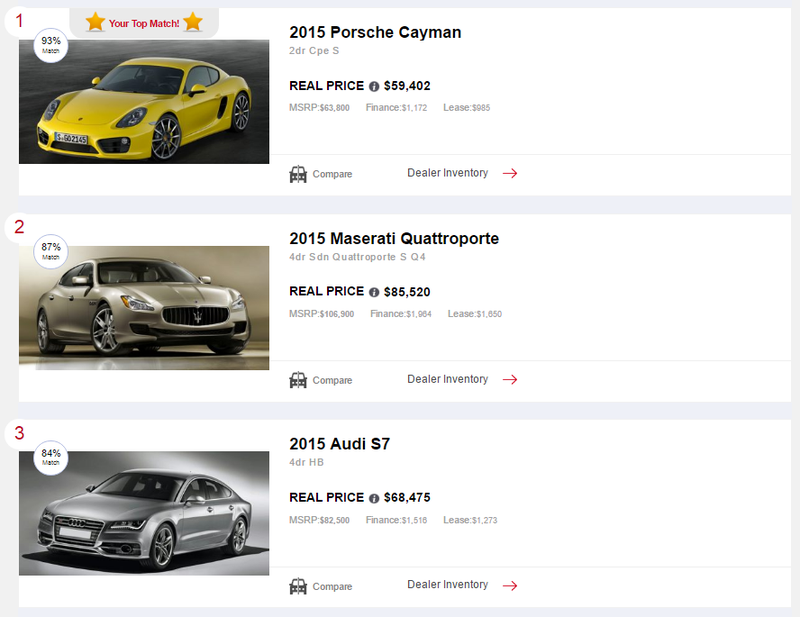Click the $85,520 real price
800x617 pixels.
click(407, 292)
